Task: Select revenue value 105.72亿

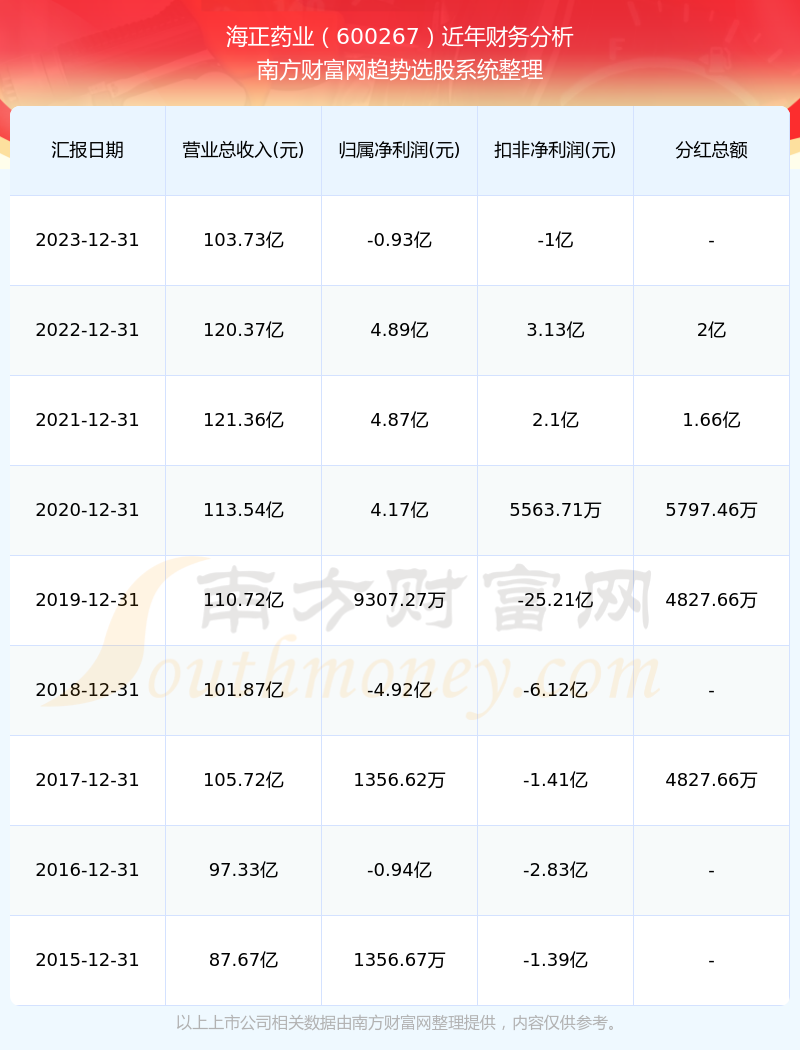Action: tap(244, 780)
